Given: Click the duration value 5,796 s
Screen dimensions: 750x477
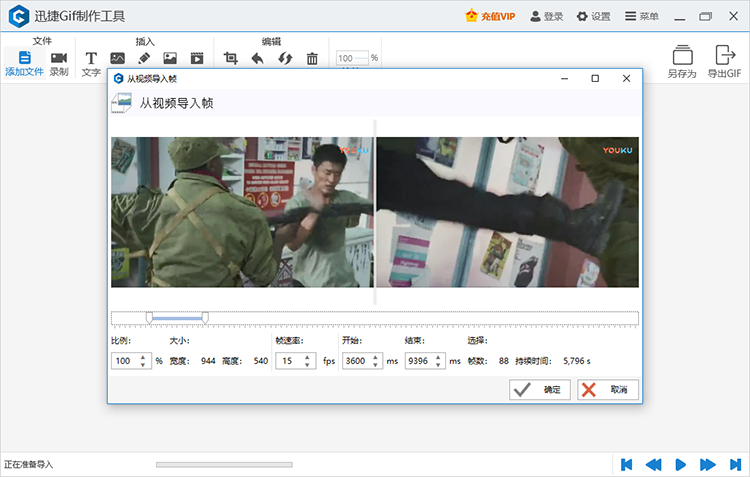Looking at the screenshot, I should [x=576, y=361].
